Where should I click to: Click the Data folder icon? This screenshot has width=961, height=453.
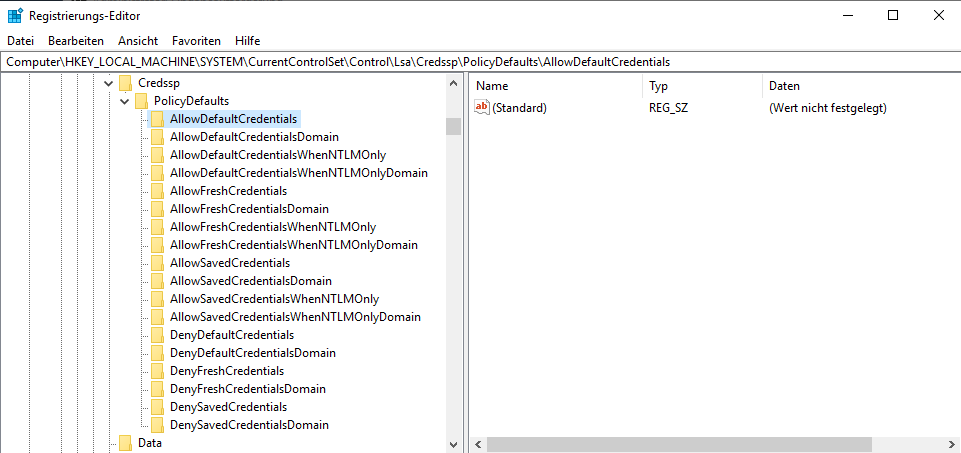tap(125, 443)
